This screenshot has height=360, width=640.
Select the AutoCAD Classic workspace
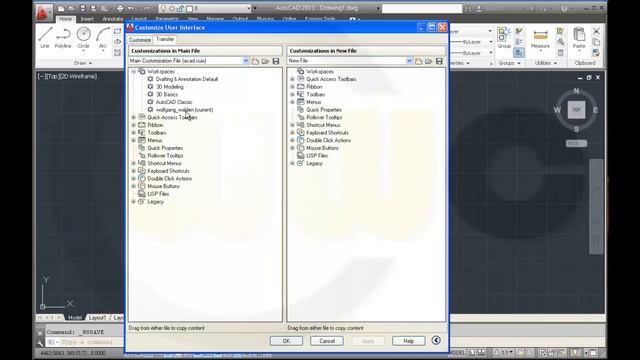click(173, 102)
